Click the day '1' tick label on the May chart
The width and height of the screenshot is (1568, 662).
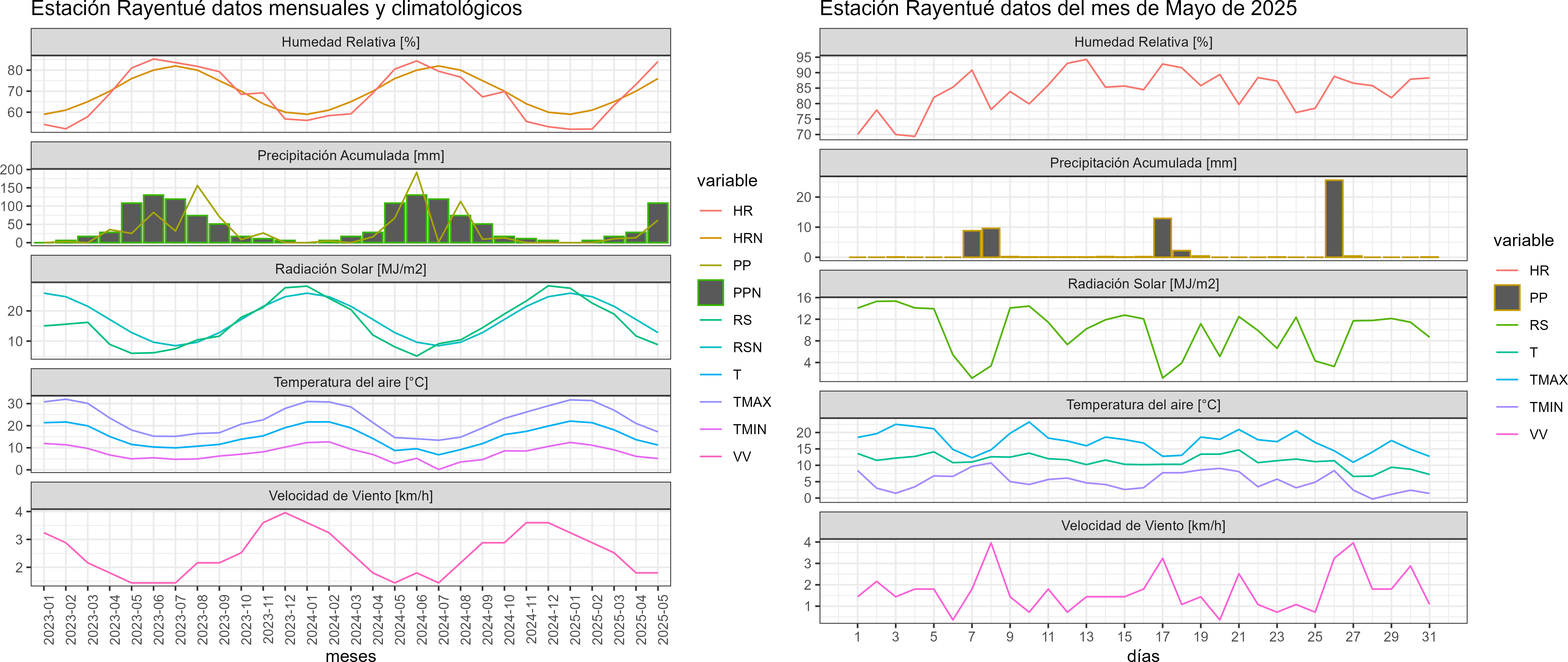857,637
